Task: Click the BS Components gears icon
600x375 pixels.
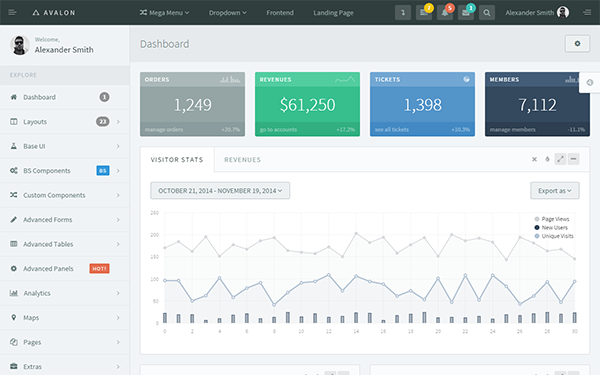Action: pos(14,171)
